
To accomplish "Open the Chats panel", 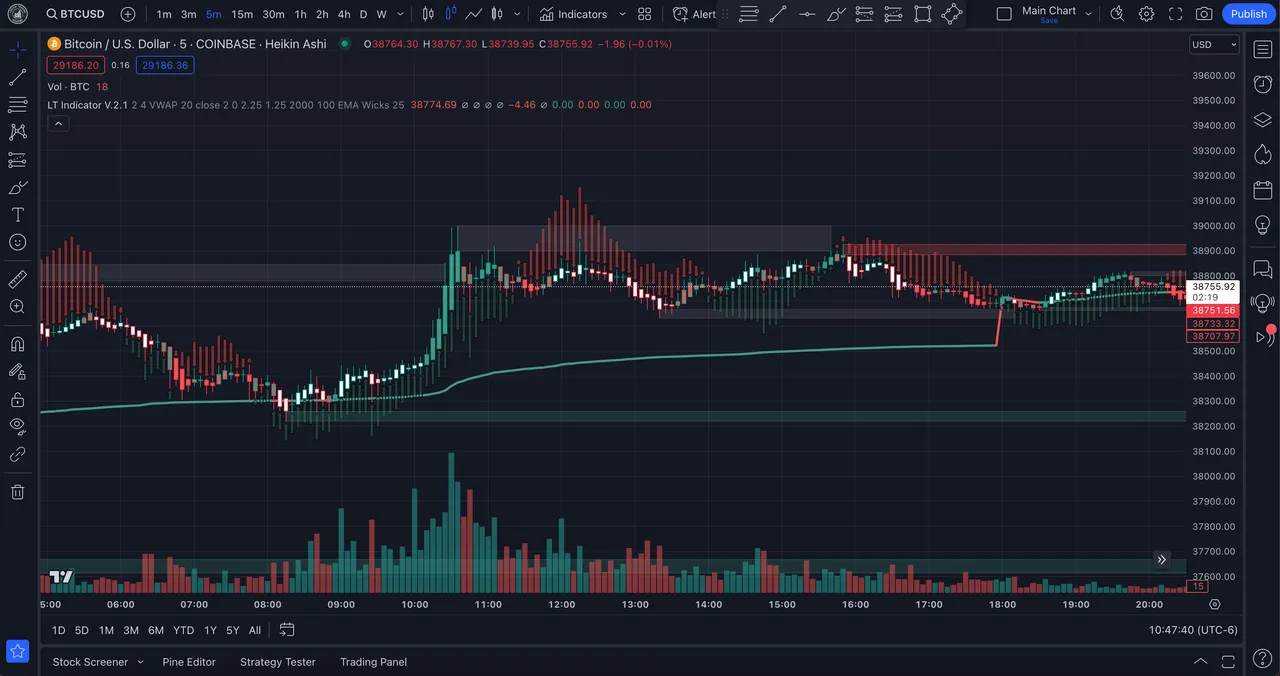I will pyautogui.click(x=1262, y=269).
